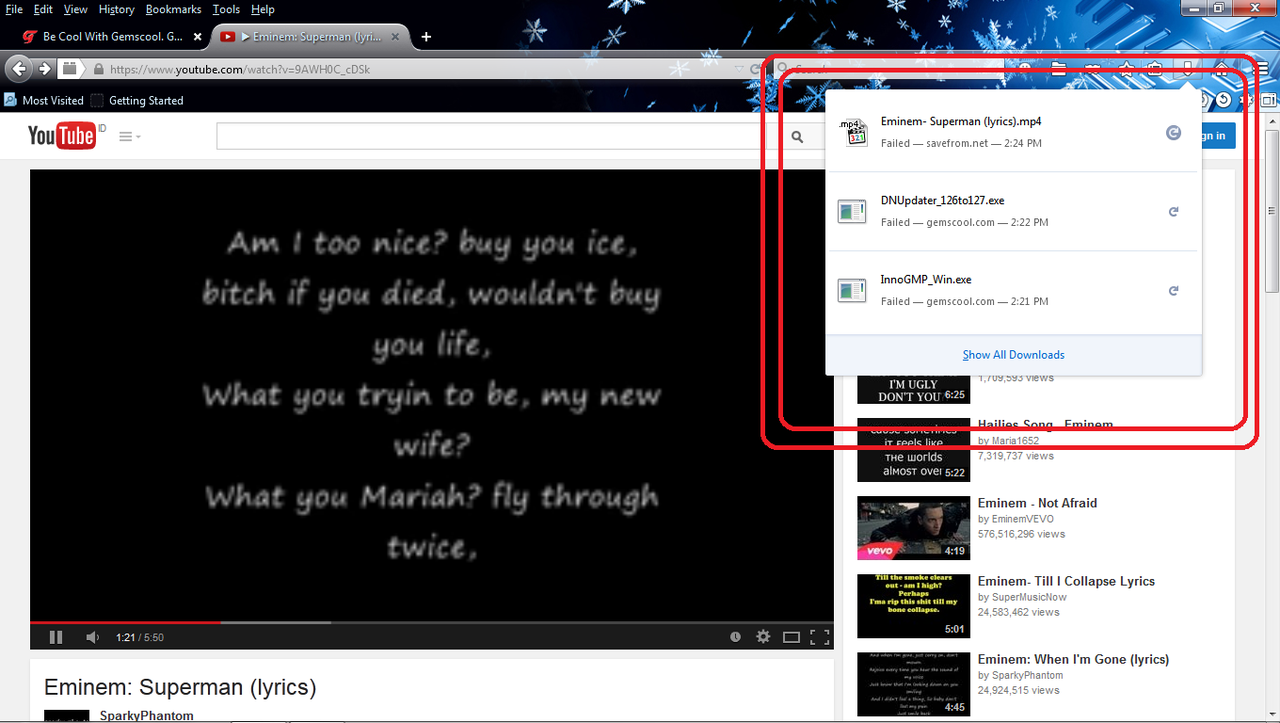Go to the home page with the Home icon
1280x723 pixels.
(1221, 69)
